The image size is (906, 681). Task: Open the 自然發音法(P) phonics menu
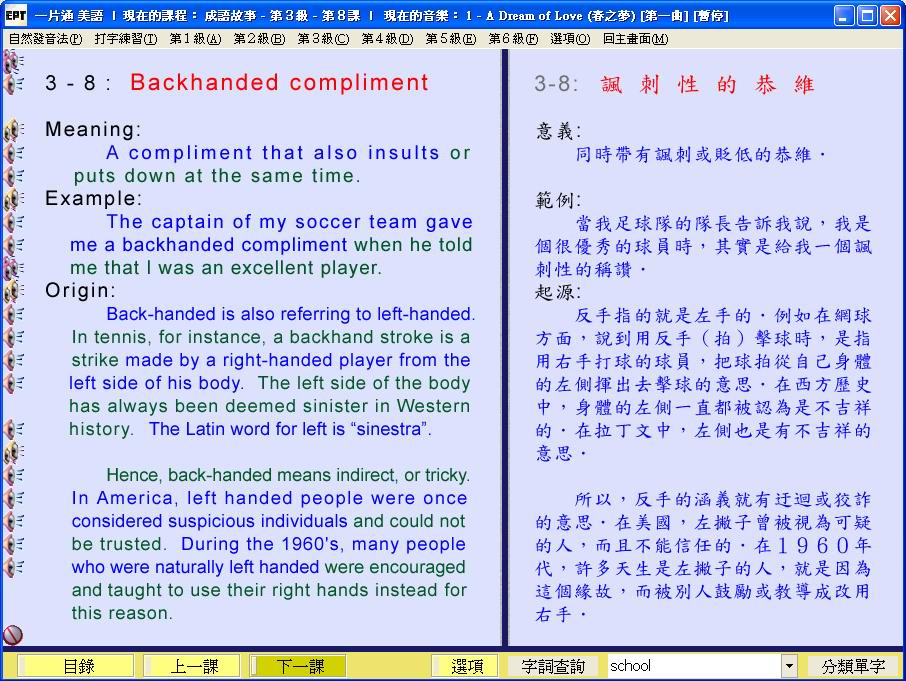click(45, 39)
